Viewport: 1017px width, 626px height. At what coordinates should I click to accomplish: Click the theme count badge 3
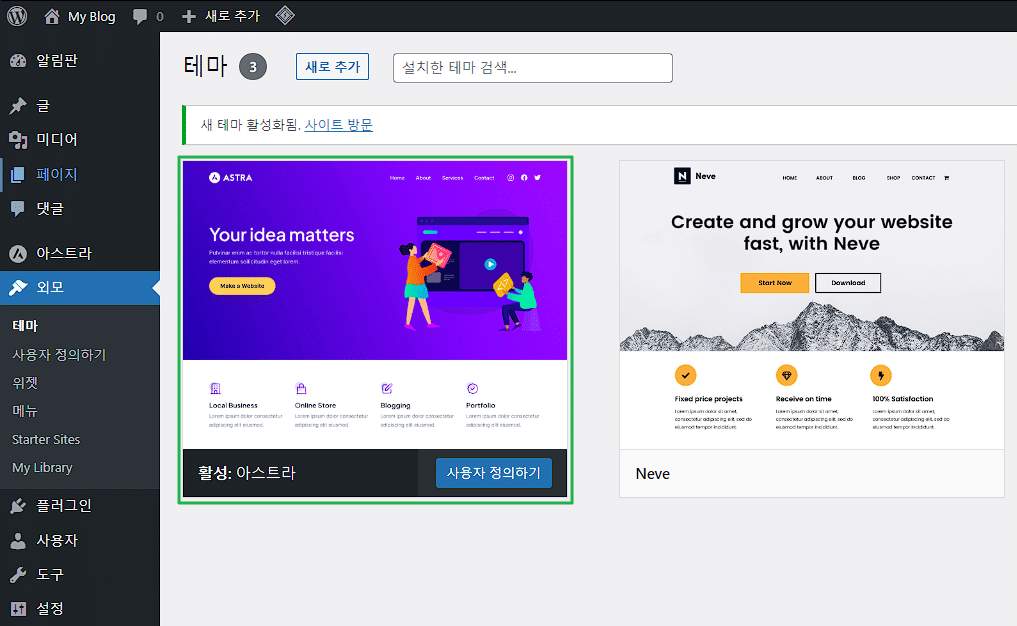(x=253, y=67)
